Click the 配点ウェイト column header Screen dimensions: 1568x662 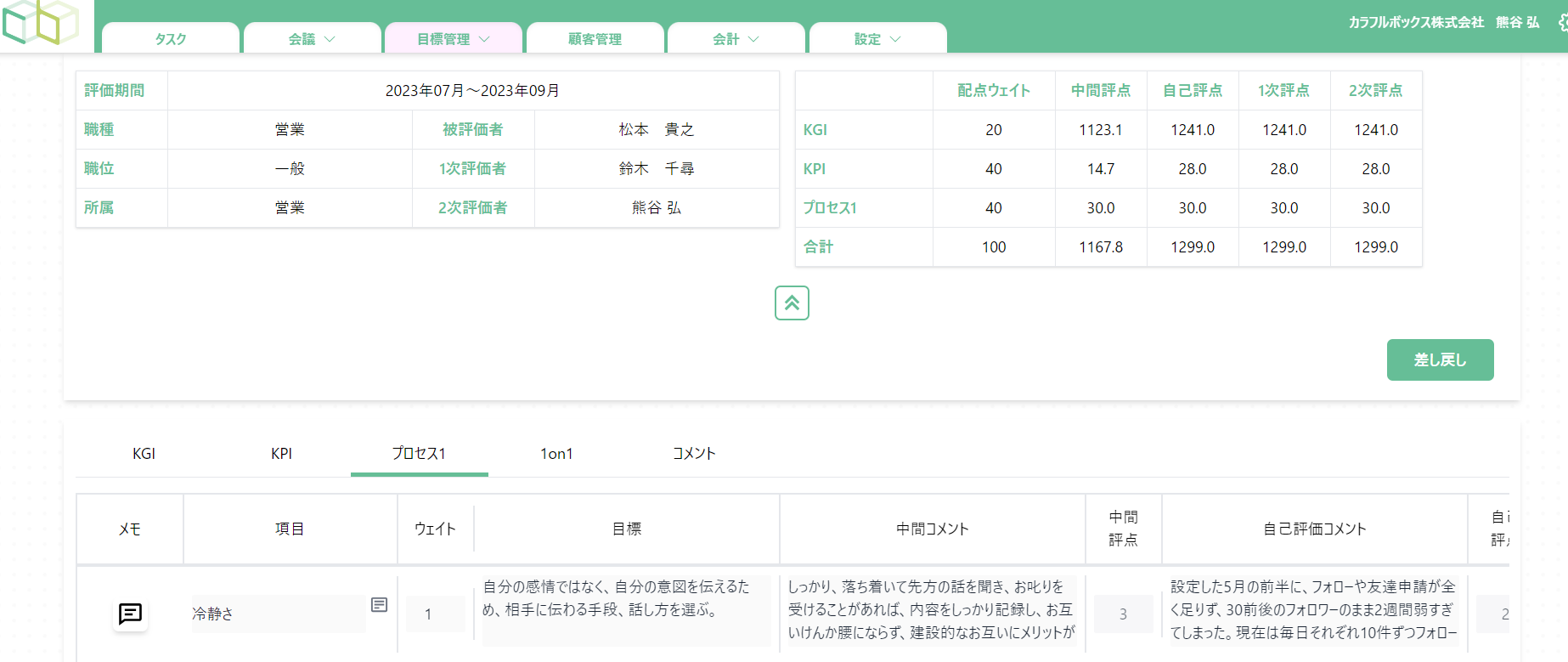point(994,91)
